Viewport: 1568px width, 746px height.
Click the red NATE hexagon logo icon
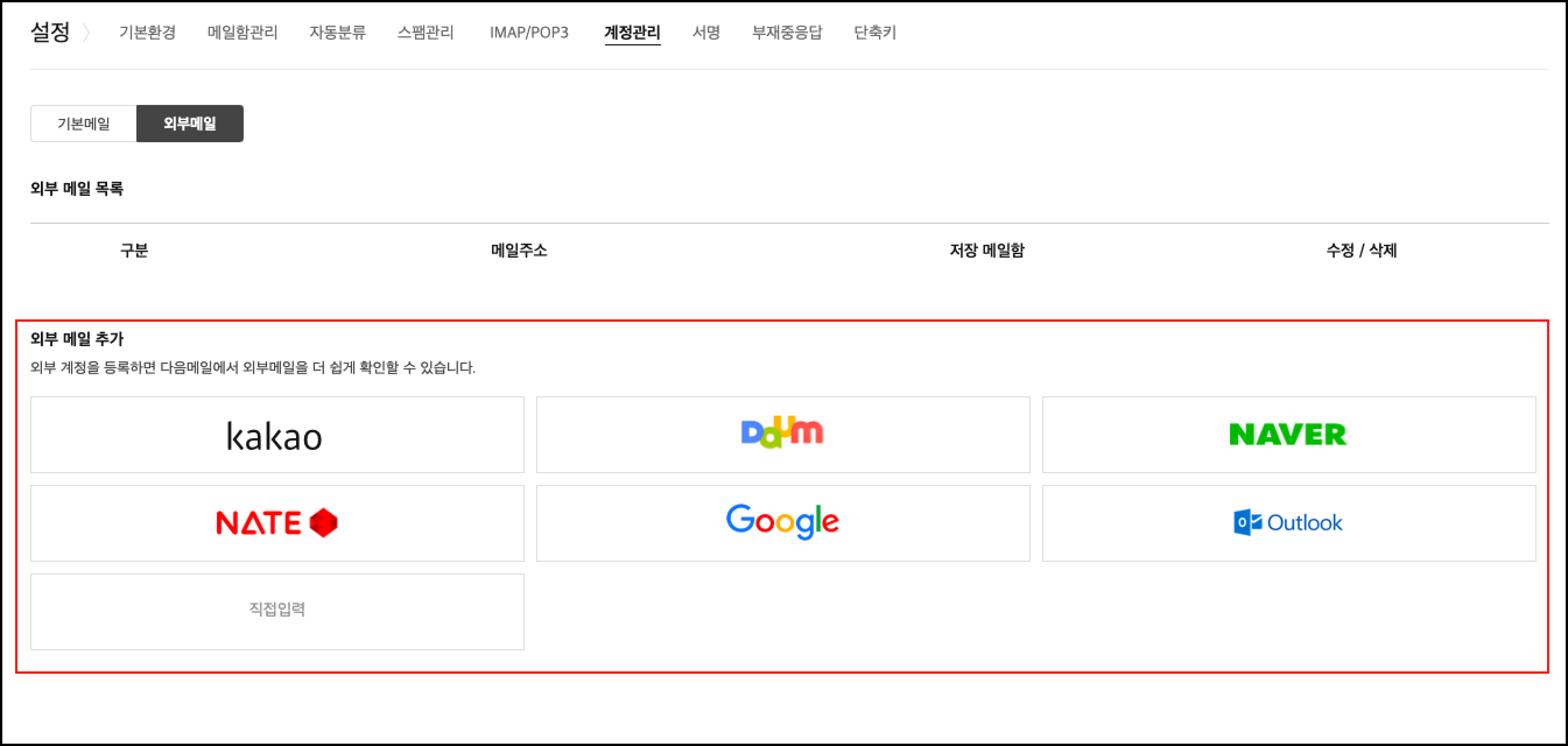click(x=323, y=523)
